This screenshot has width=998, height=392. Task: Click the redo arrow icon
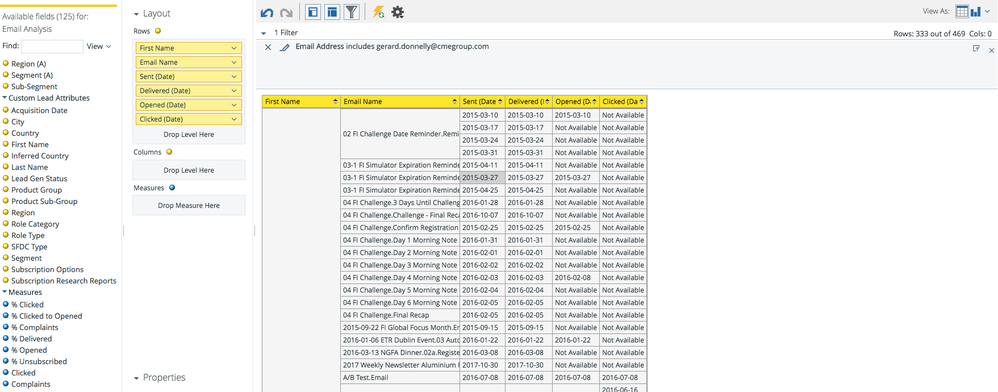286,12
